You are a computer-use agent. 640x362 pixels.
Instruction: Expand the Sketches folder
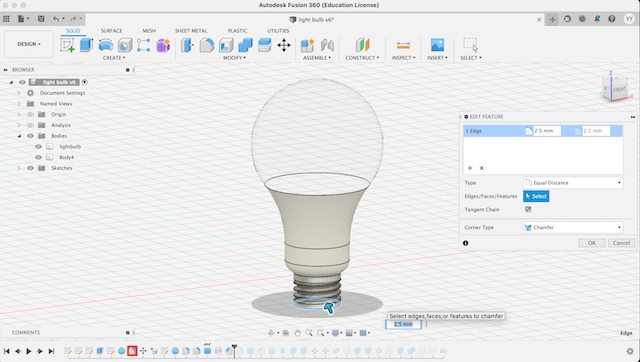[19, 168]
